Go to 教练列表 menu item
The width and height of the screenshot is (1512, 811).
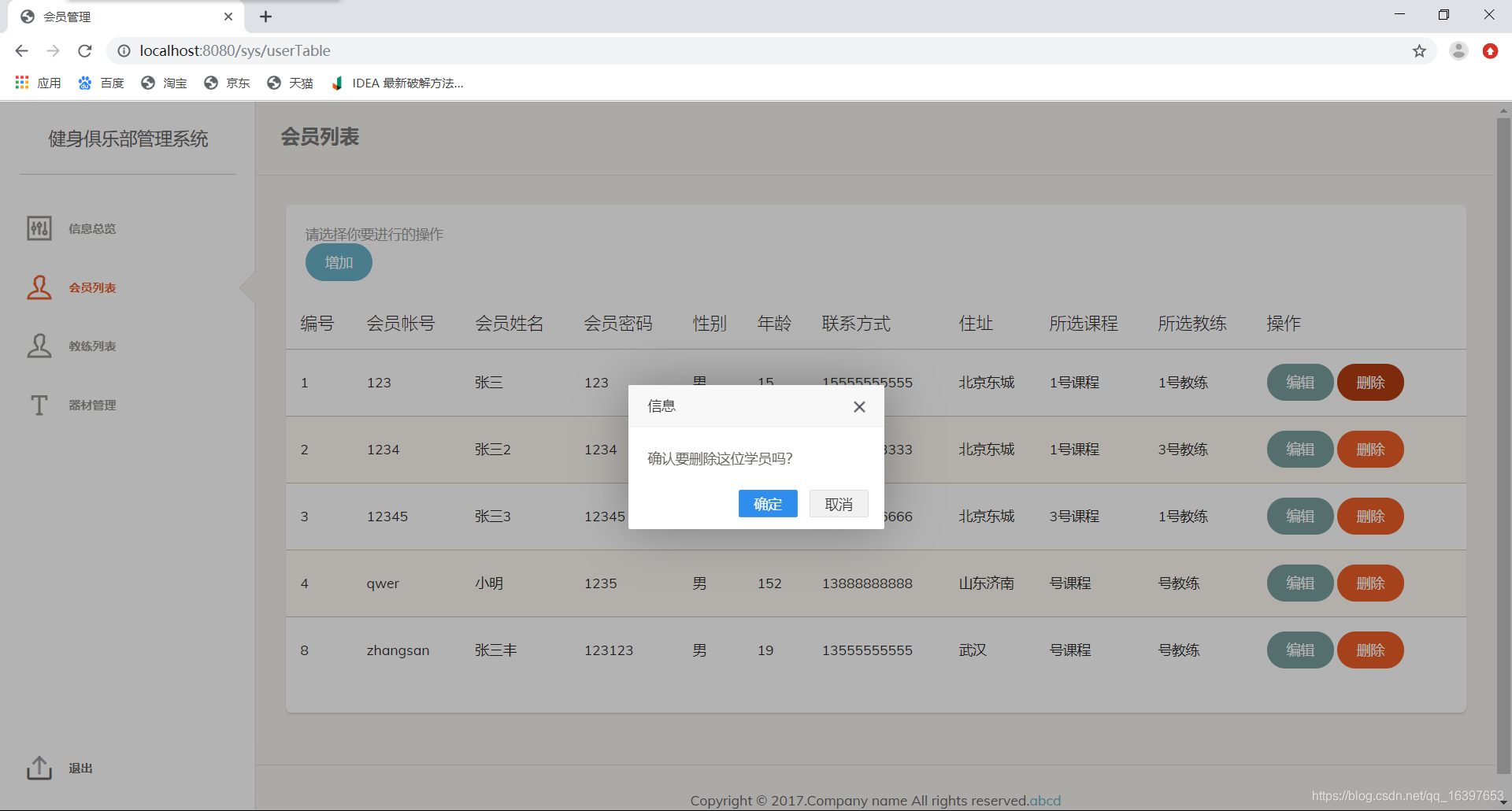(92, 346)
